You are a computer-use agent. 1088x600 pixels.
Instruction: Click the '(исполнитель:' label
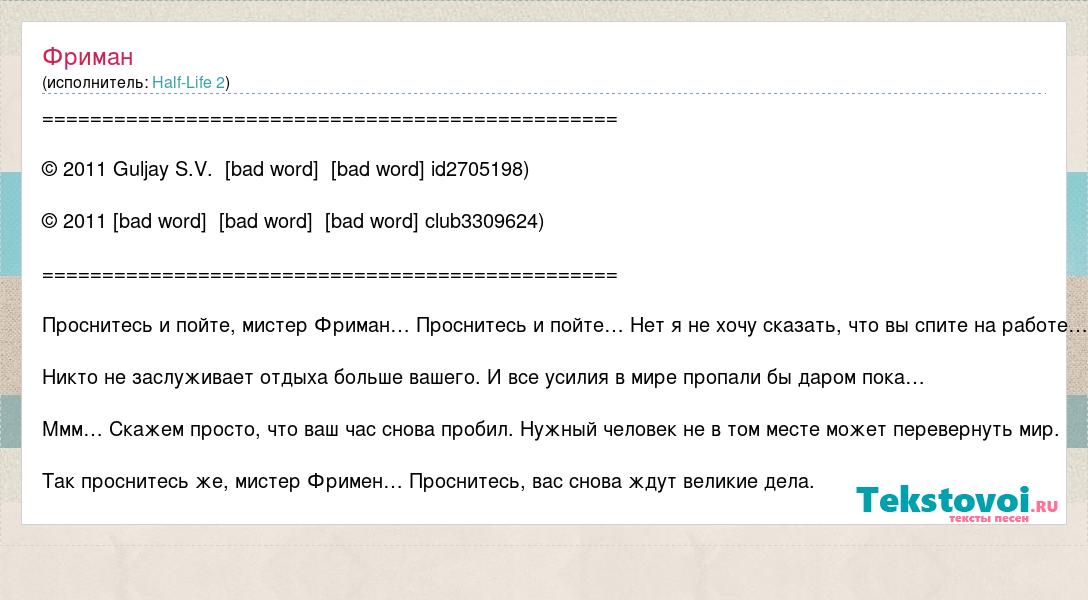coord(95,83)
